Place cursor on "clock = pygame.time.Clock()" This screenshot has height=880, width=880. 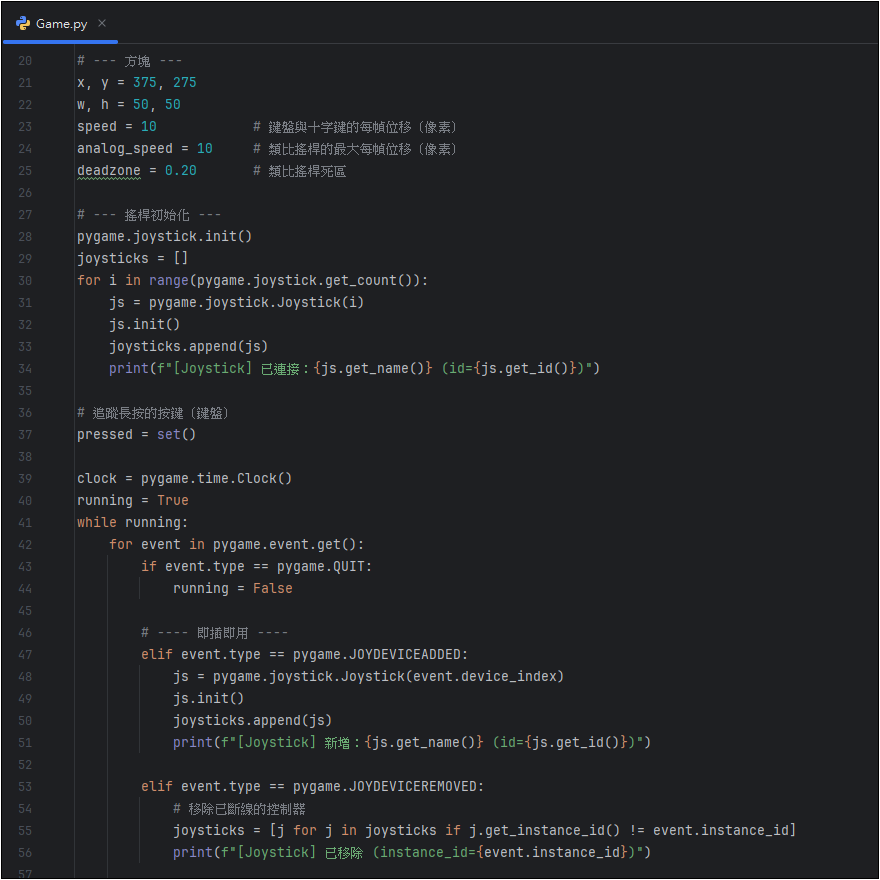184,478
